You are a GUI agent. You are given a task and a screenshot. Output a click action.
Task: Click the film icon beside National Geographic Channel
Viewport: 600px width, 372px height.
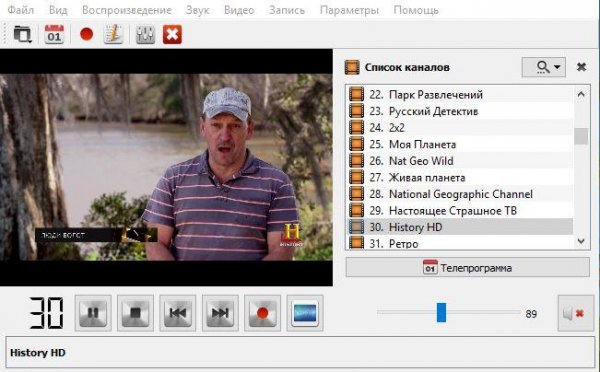pos(356,194)
